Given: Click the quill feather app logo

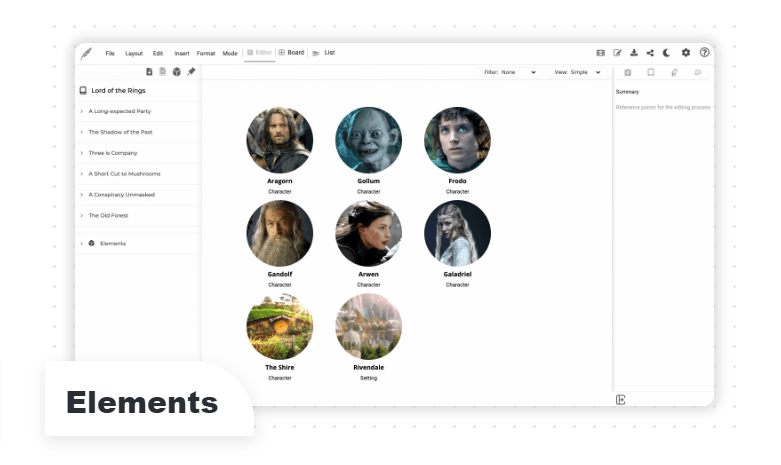Looking at the screenshot, I should click(x=86, y=53).
